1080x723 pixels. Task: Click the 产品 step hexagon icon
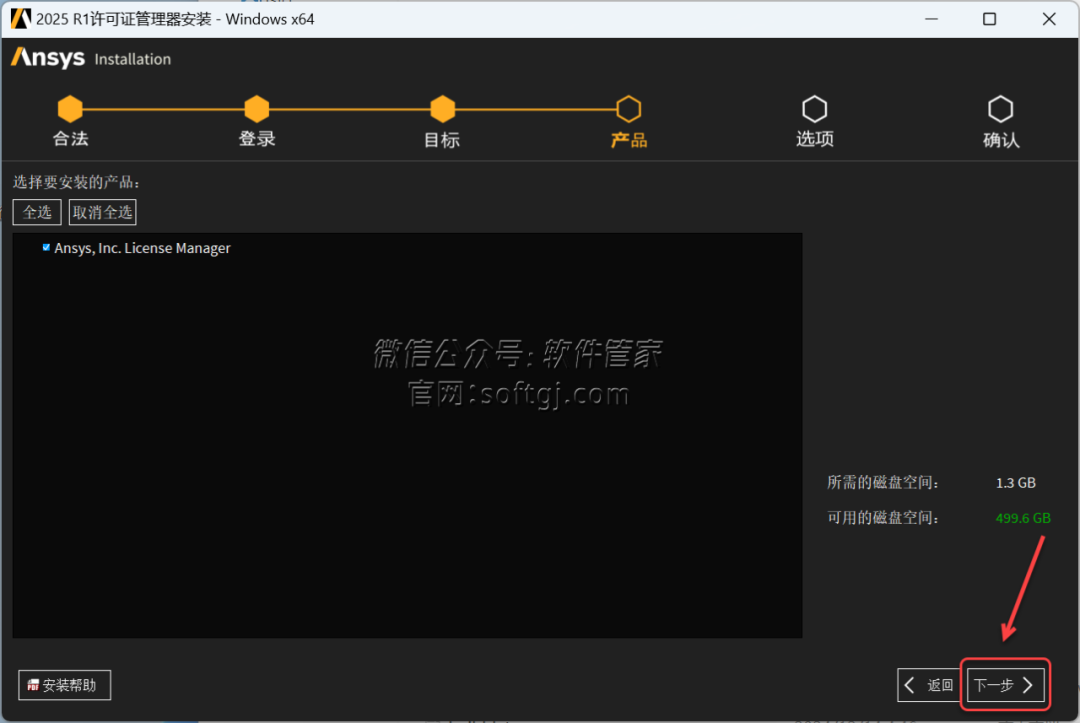pos(628,109)
